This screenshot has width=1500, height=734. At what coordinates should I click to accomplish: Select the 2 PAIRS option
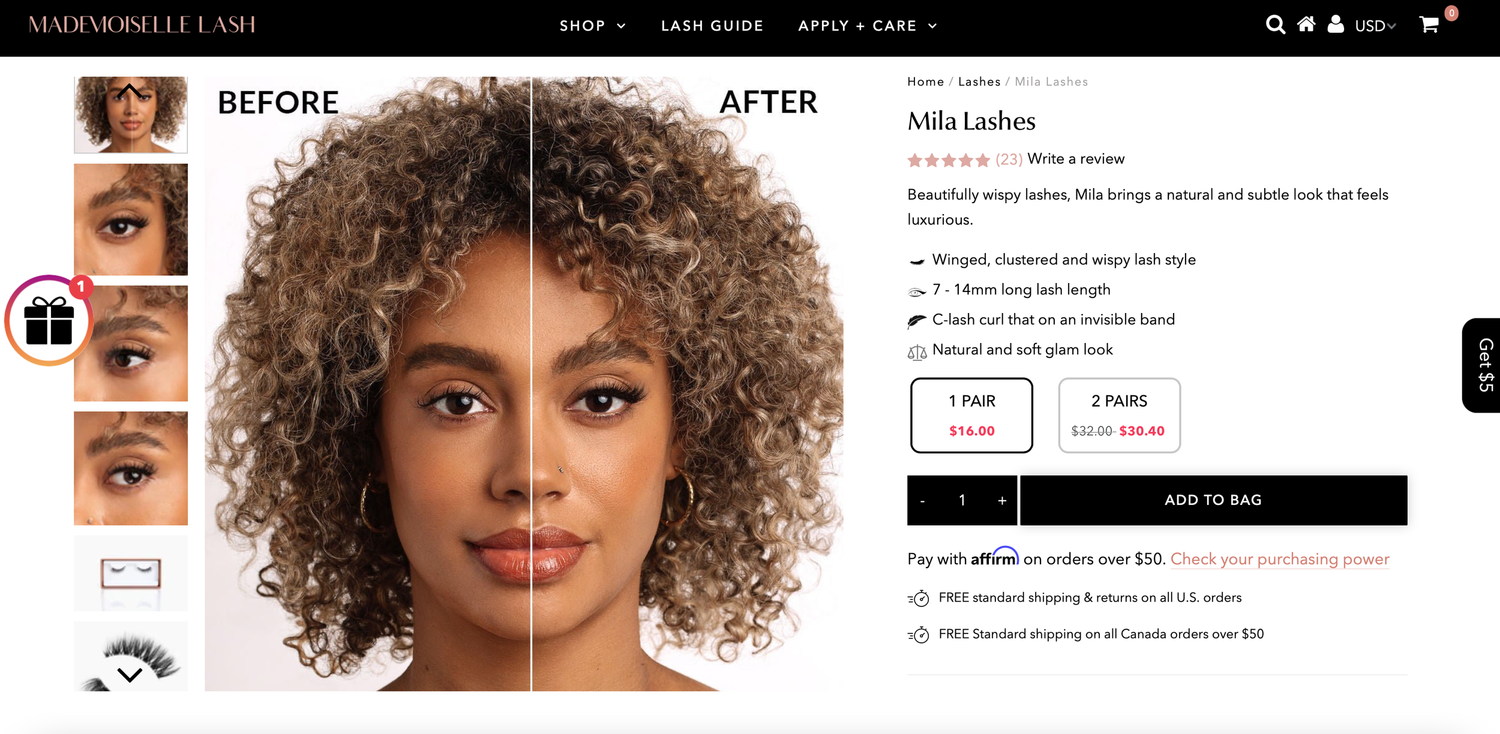click(x=1119, y=415)
